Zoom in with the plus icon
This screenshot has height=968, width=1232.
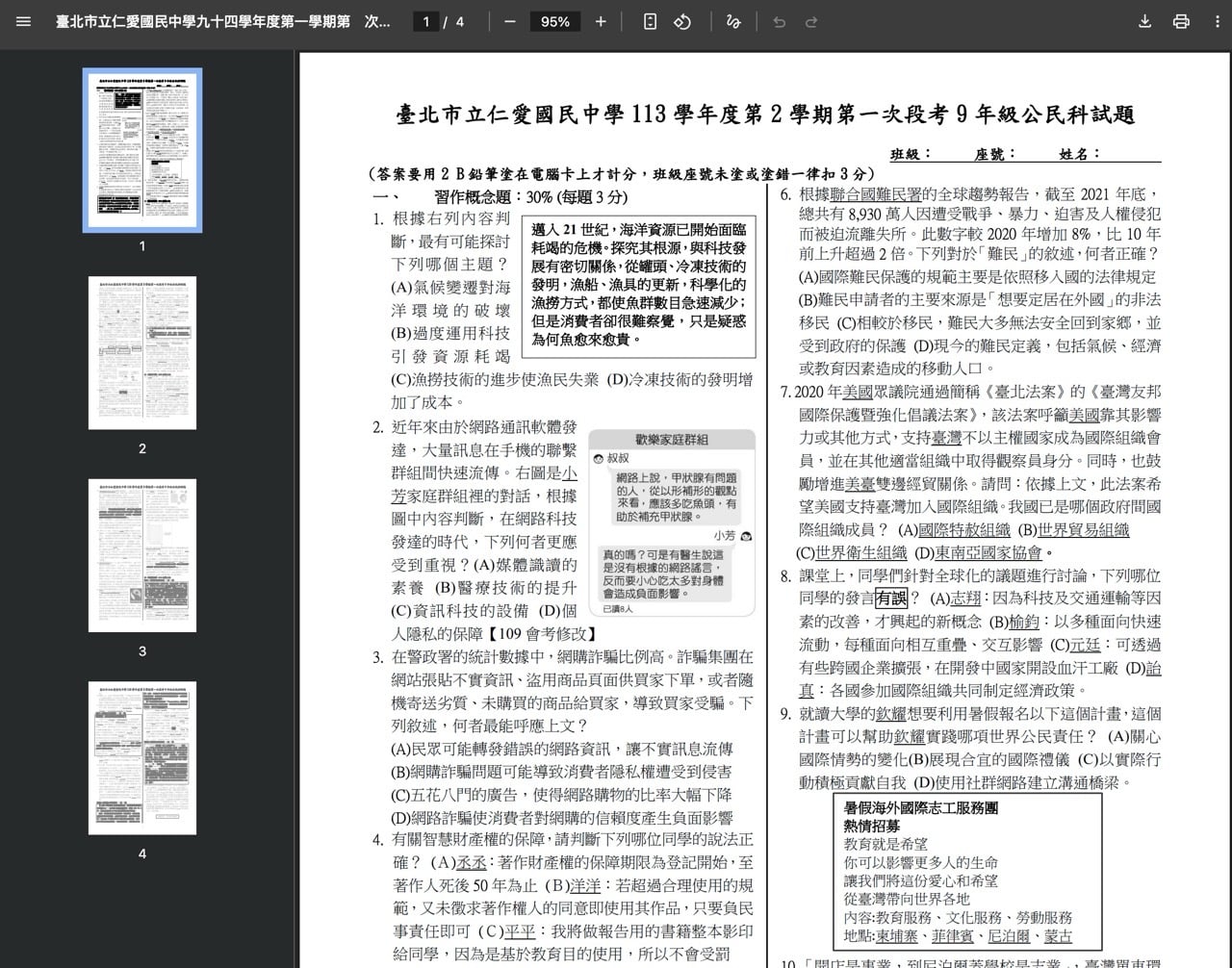pos(599,21)
